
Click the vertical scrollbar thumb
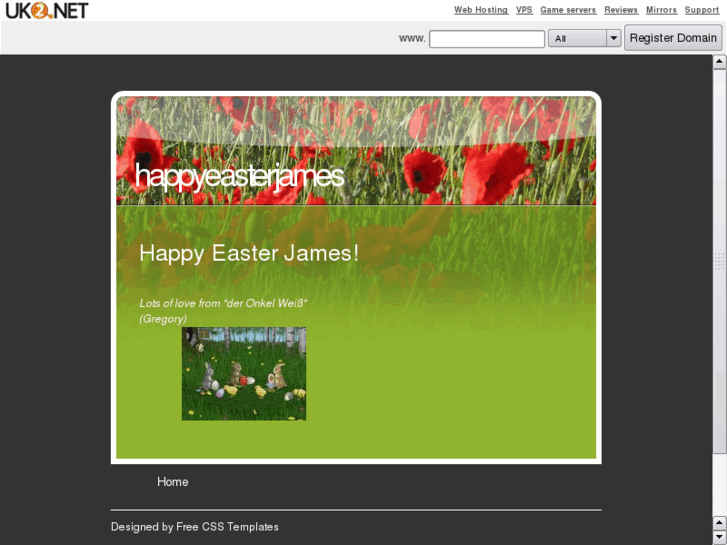point(720,261)
